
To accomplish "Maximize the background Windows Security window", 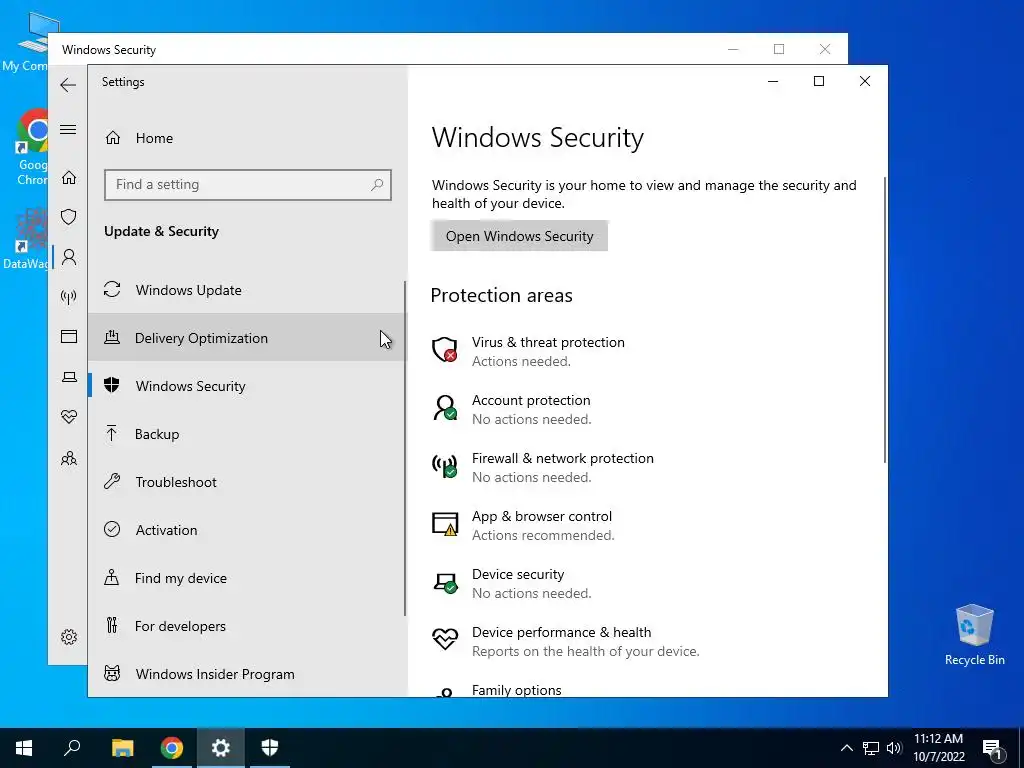I will (x=778, y=49).
